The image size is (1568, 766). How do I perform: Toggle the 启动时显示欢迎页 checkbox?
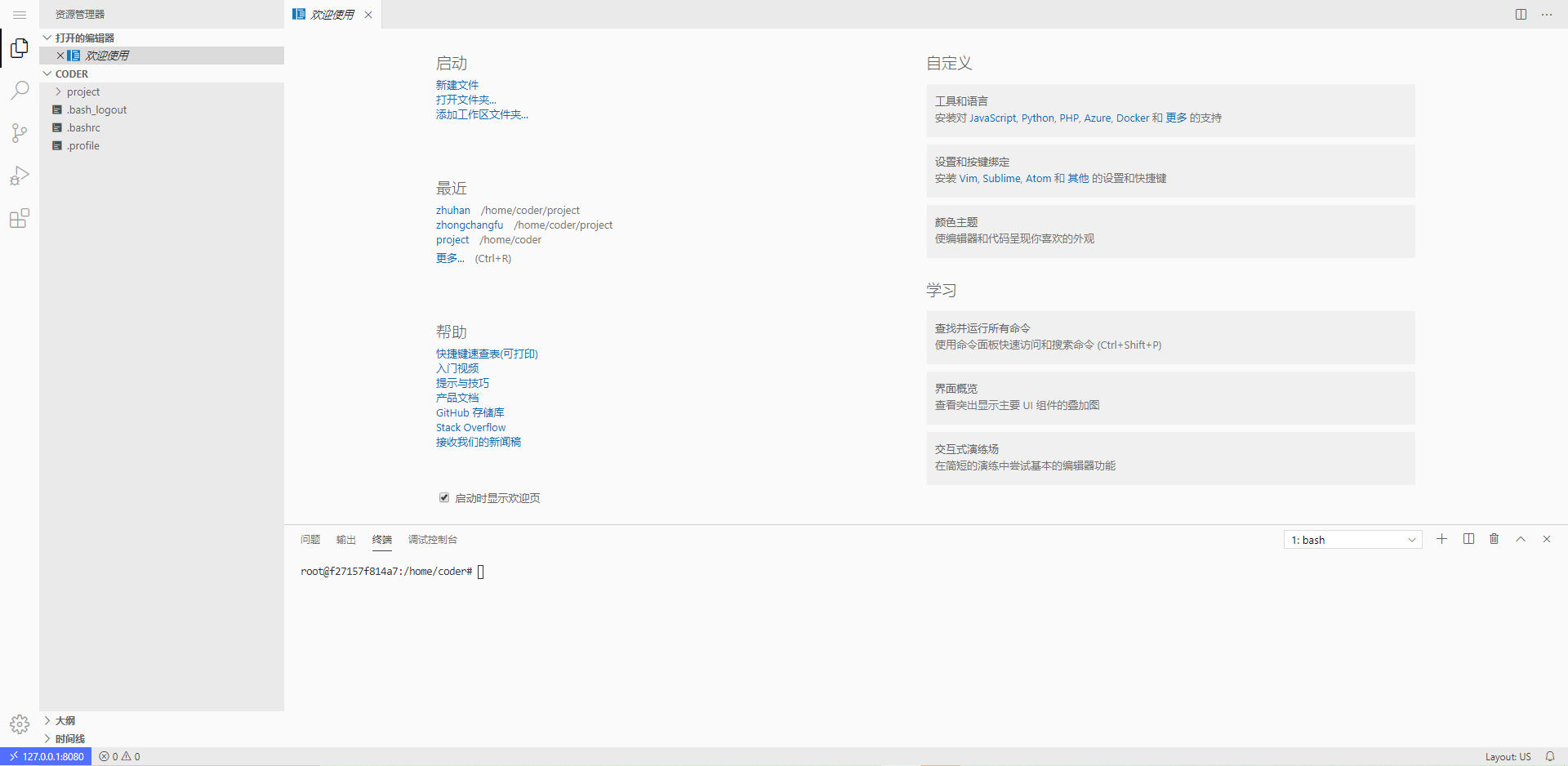[x=444, y=497]
